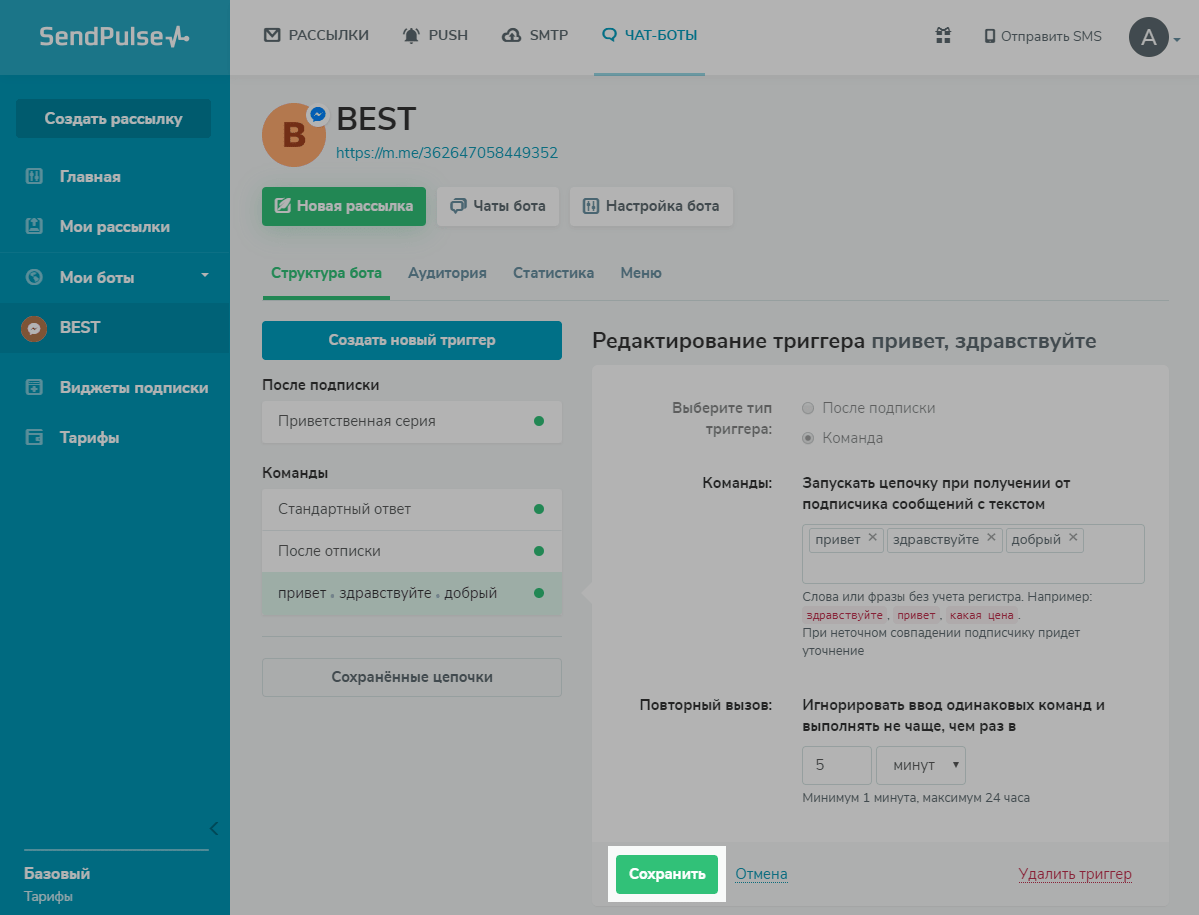Click the repeat interval number field
Viewport: 1199px width, 915px height.
[x=837, y=765]
